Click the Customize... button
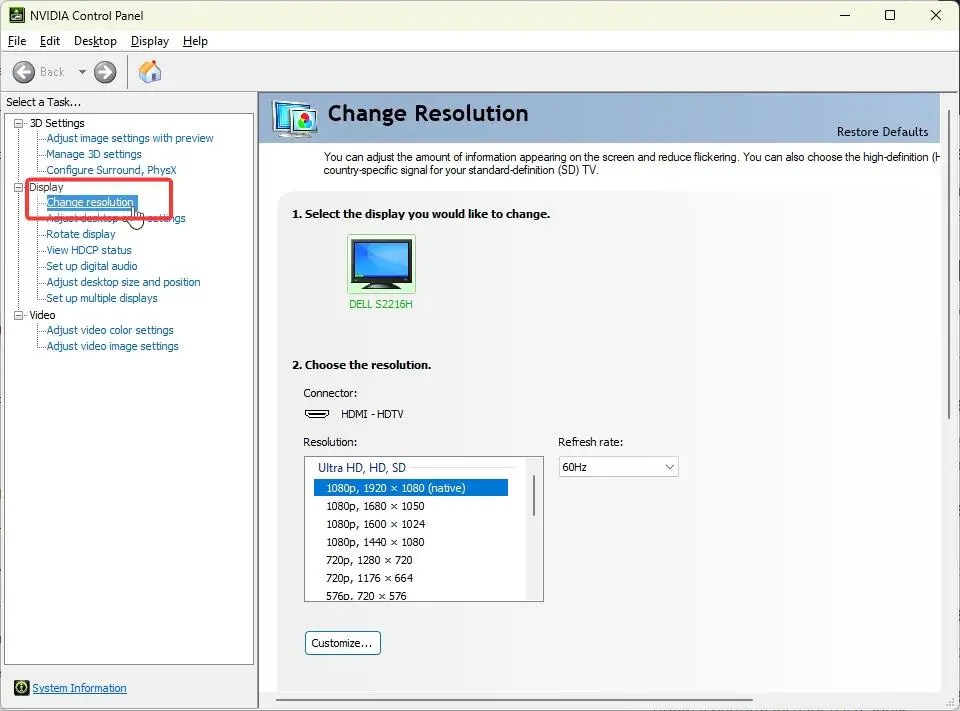This screenshot has height=711, width=960. coord(343,643)
